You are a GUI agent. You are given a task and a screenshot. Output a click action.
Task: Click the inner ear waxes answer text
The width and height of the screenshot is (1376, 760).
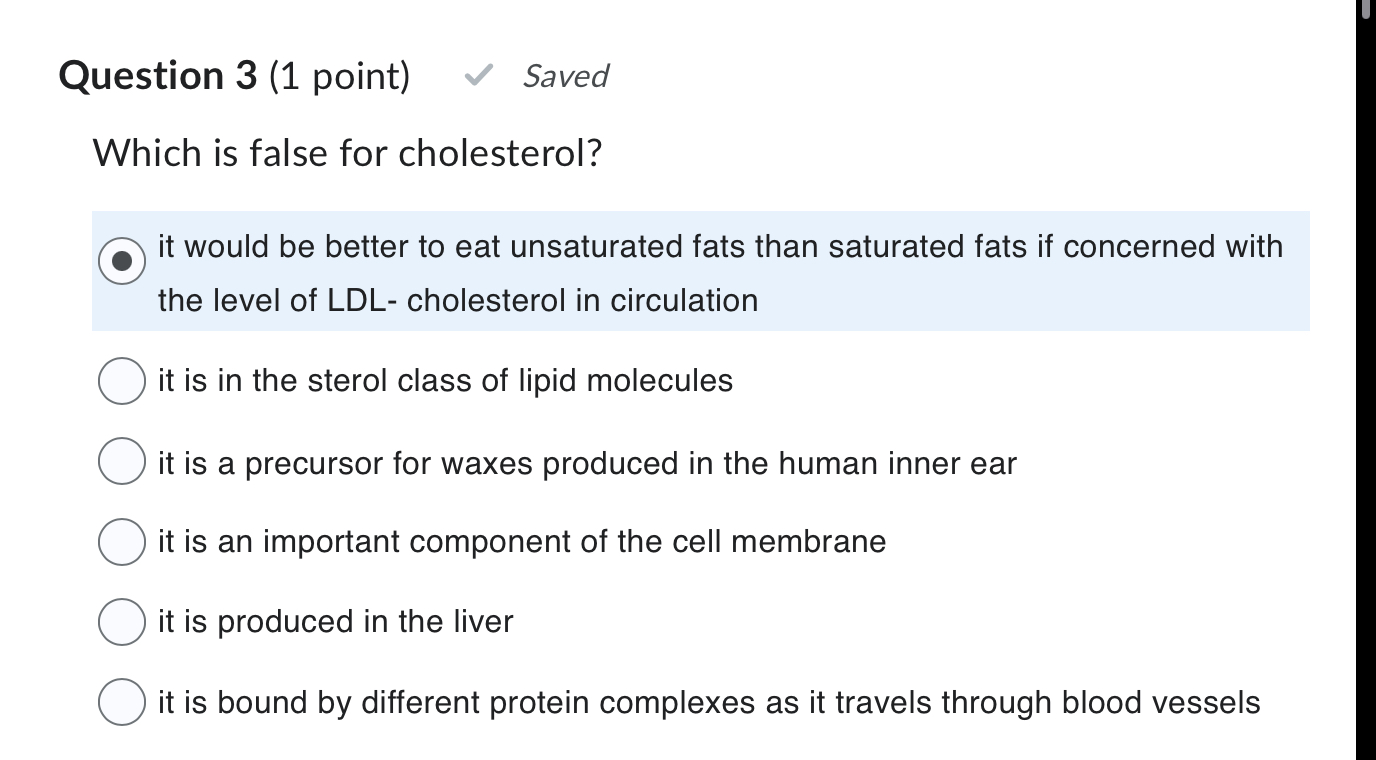point(587,462)
